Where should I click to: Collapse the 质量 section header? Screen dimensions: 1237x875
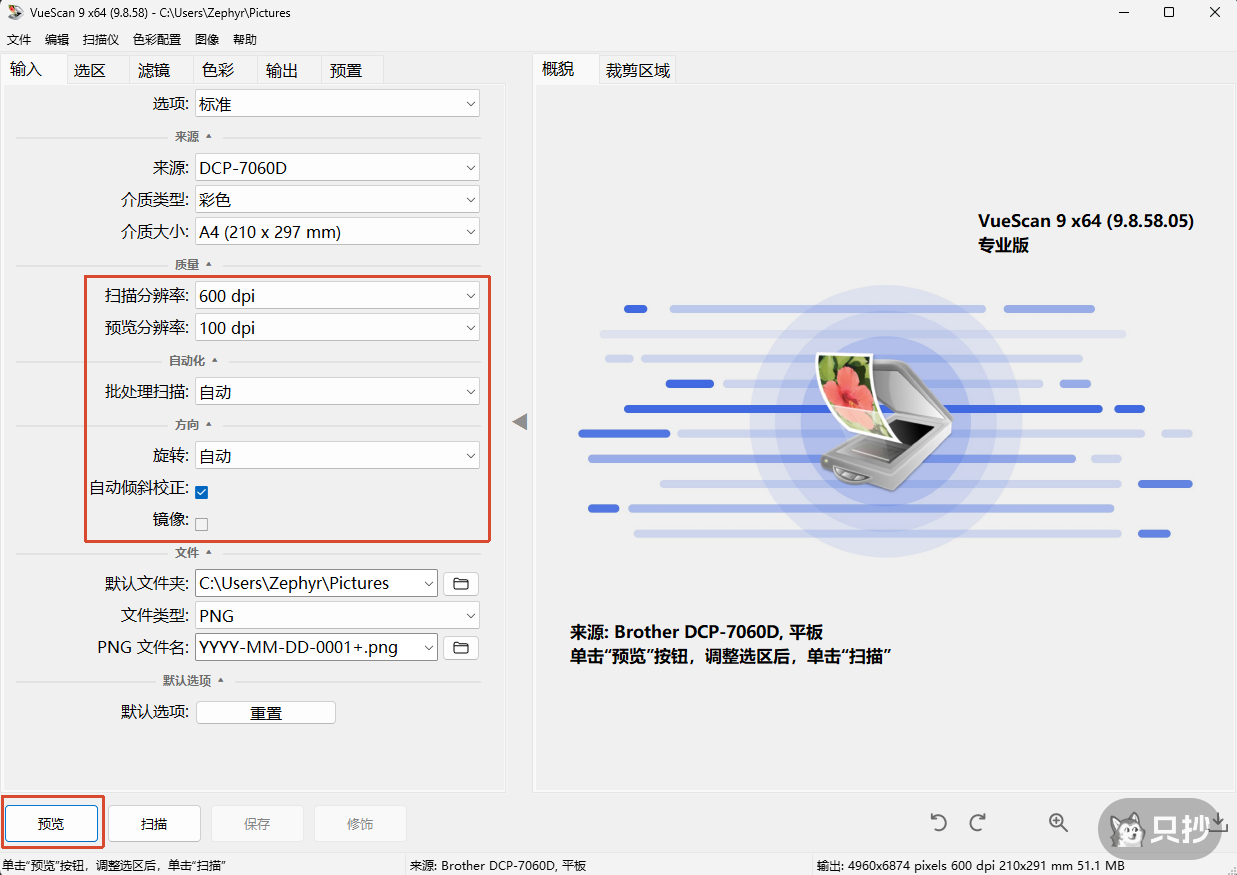[x=193, y=265]
